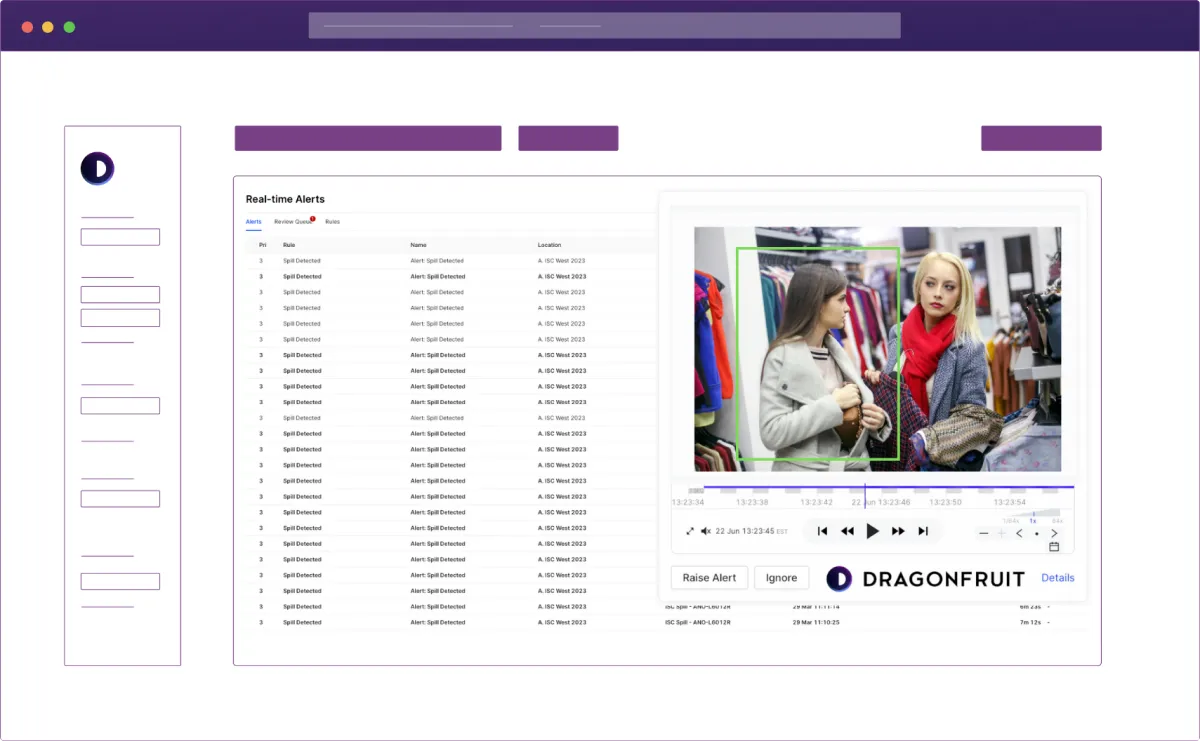Jump to start using skip-back icon

(x=822, y=530)
